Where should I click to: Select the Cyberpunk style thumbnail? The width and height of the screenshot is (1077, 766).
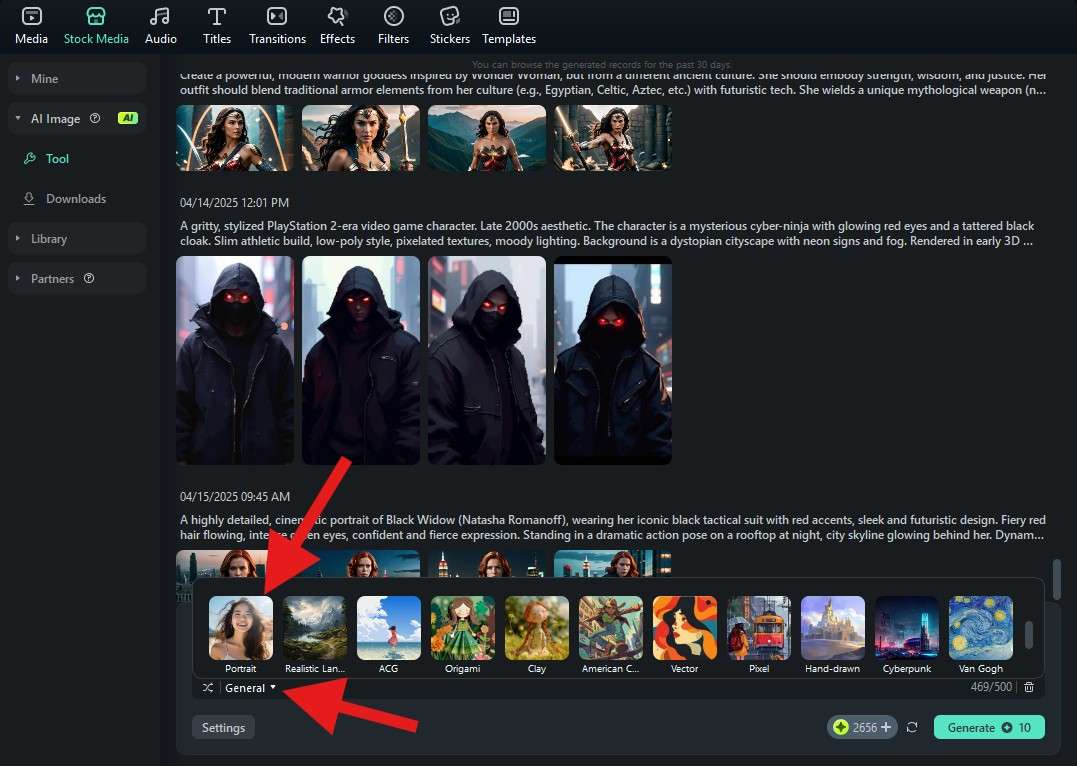click(907, 628)
